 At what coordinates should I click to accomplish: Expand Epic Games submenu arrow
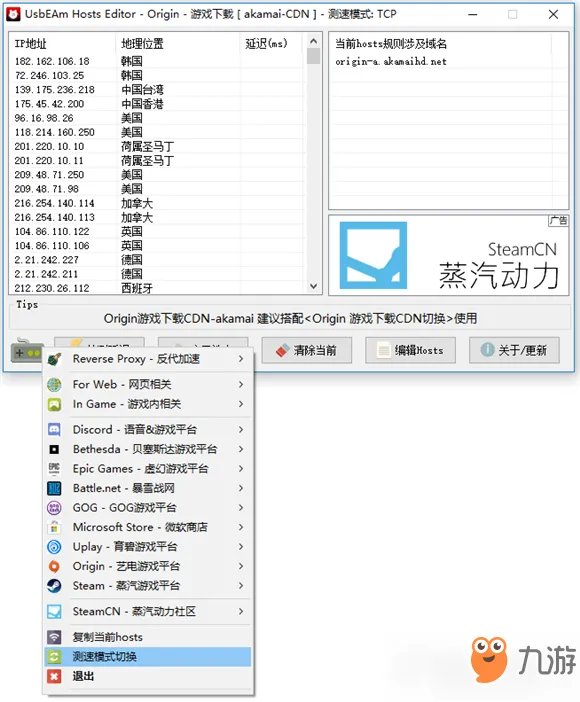tap(241, 469)
